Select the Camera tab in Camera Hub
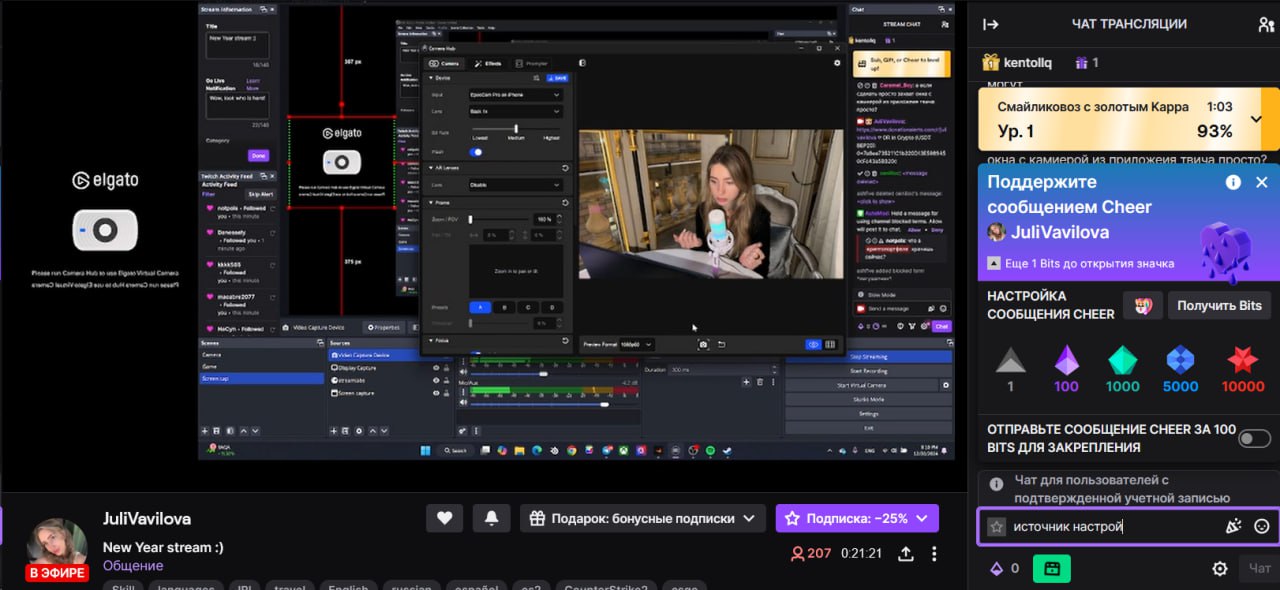 444,63
